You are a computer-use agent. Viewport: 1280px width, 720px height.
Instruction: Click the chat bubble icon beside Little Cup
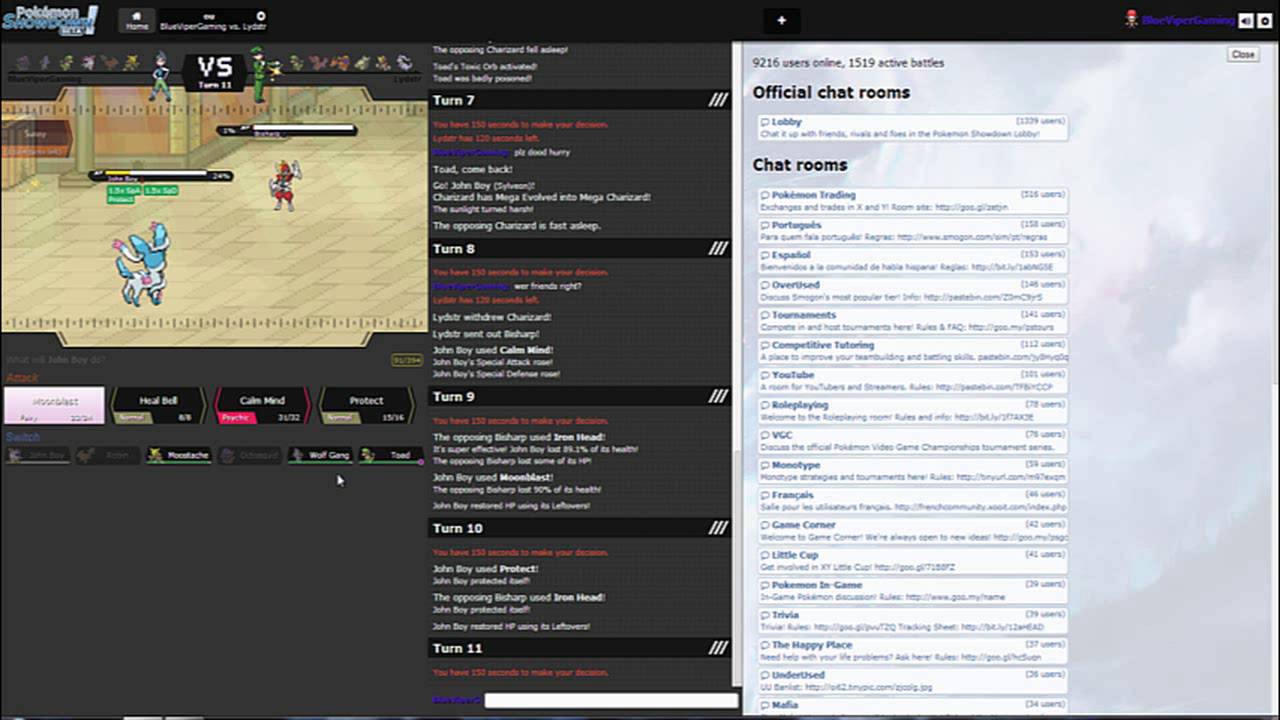765,556
